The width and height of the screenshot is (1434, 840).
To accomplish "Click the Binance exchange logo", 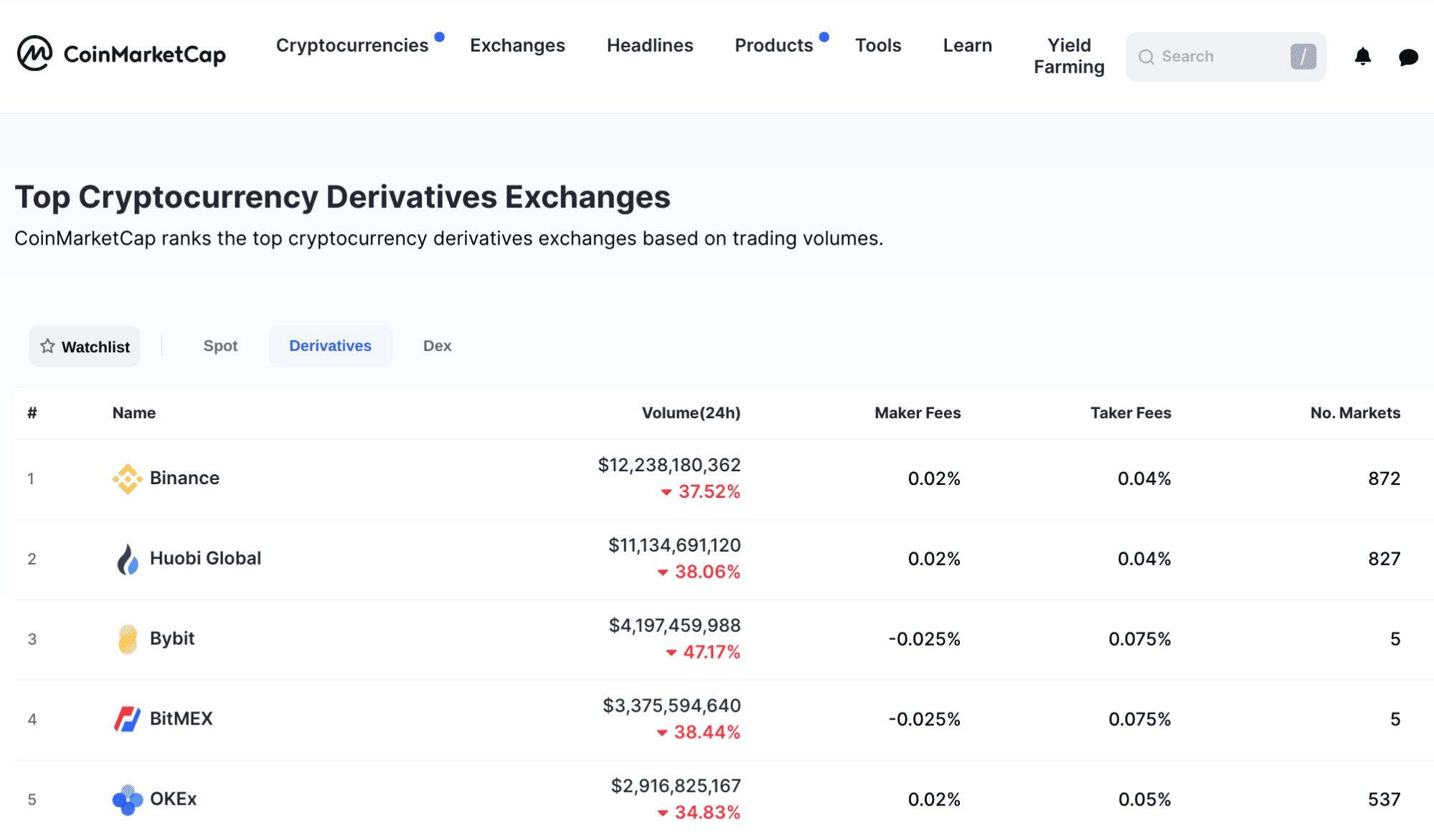I will [x=128, y=478].
